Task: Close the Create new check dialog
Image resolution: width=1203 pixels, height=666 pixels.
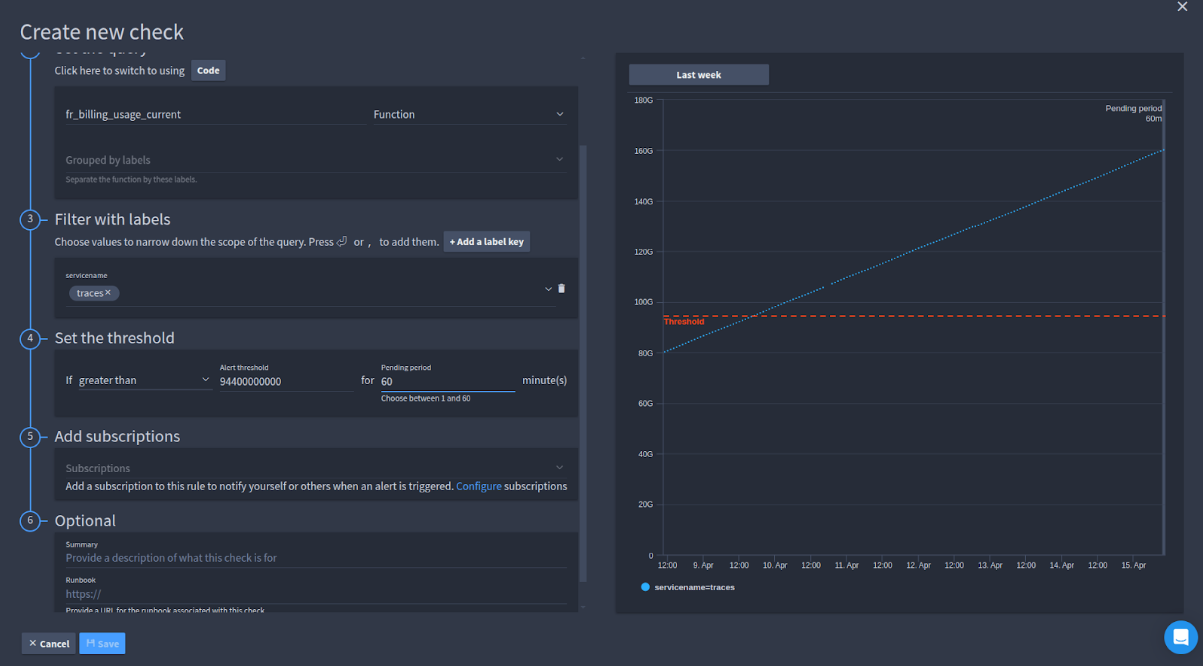Action: tap(1182, 7)
